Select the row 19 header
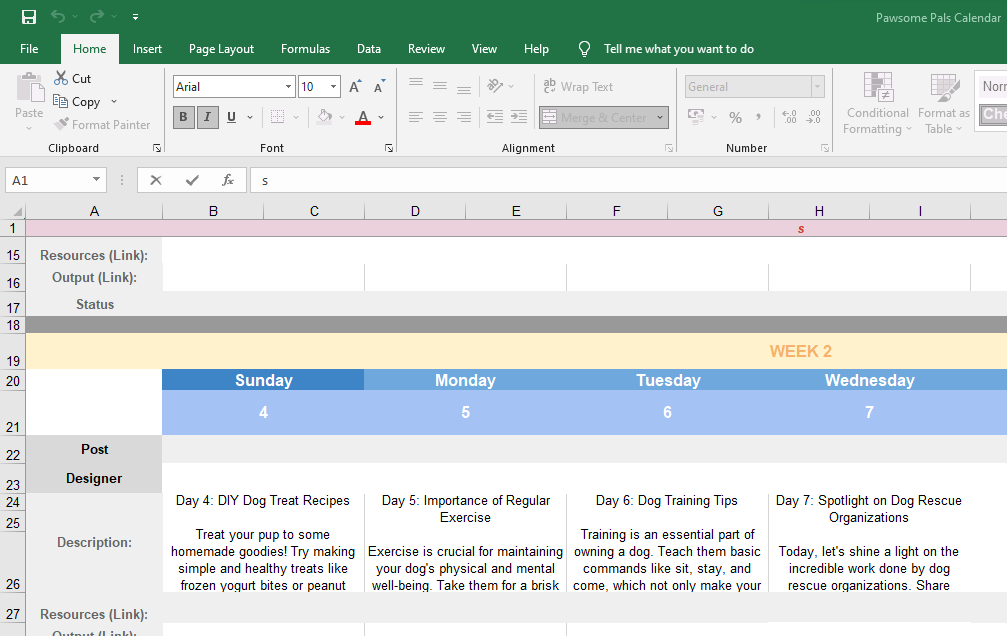1007x636 pixels. (x=13, y=351)
